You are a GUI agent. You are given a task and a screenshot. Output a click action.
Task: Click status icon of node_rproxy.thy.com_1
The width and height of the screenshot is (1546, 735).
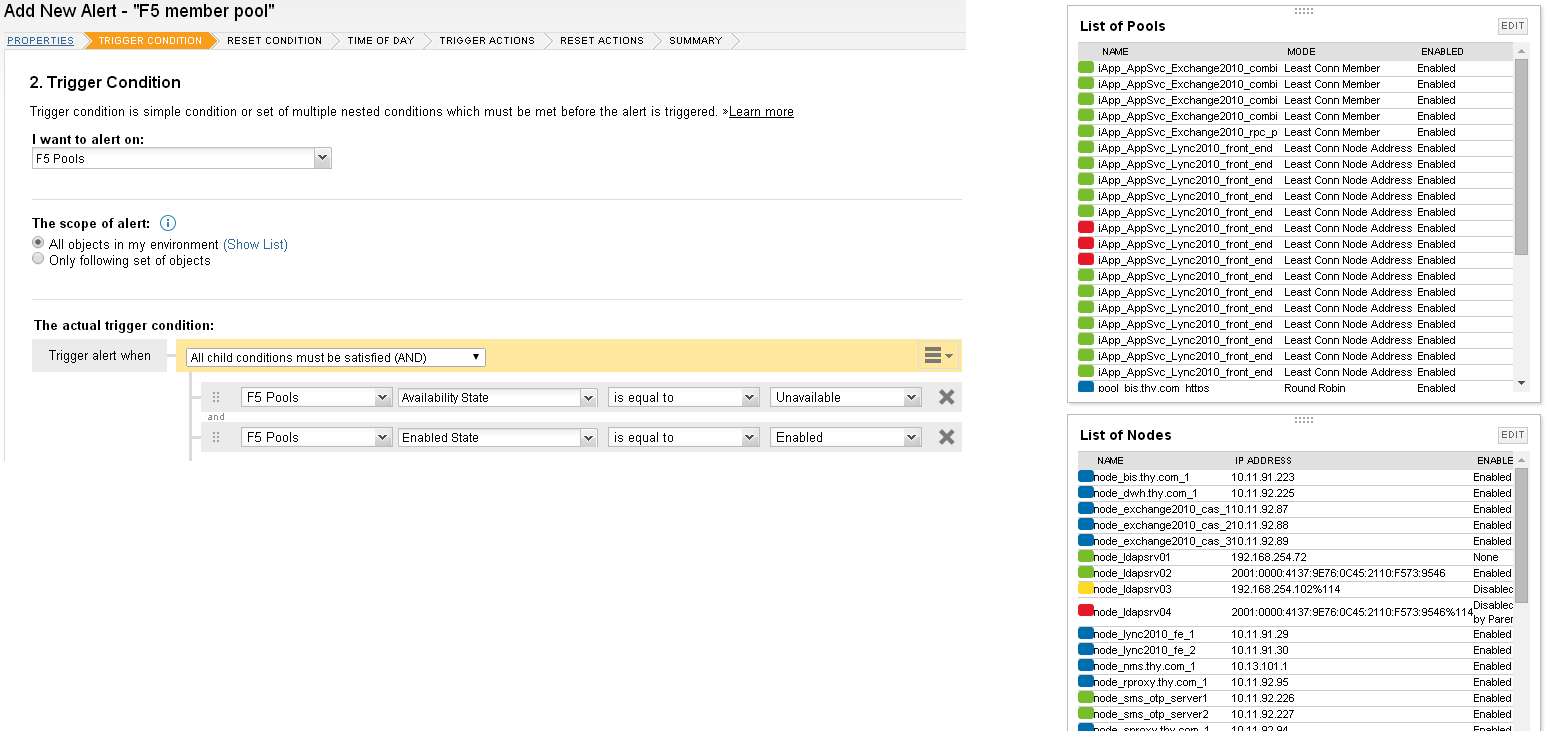point(1086,682)
